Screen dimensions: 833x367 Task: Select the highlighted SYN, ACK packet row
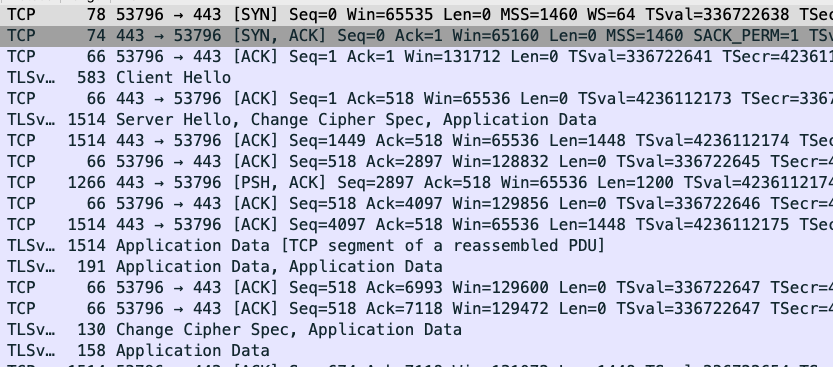(x=416, y=36)
